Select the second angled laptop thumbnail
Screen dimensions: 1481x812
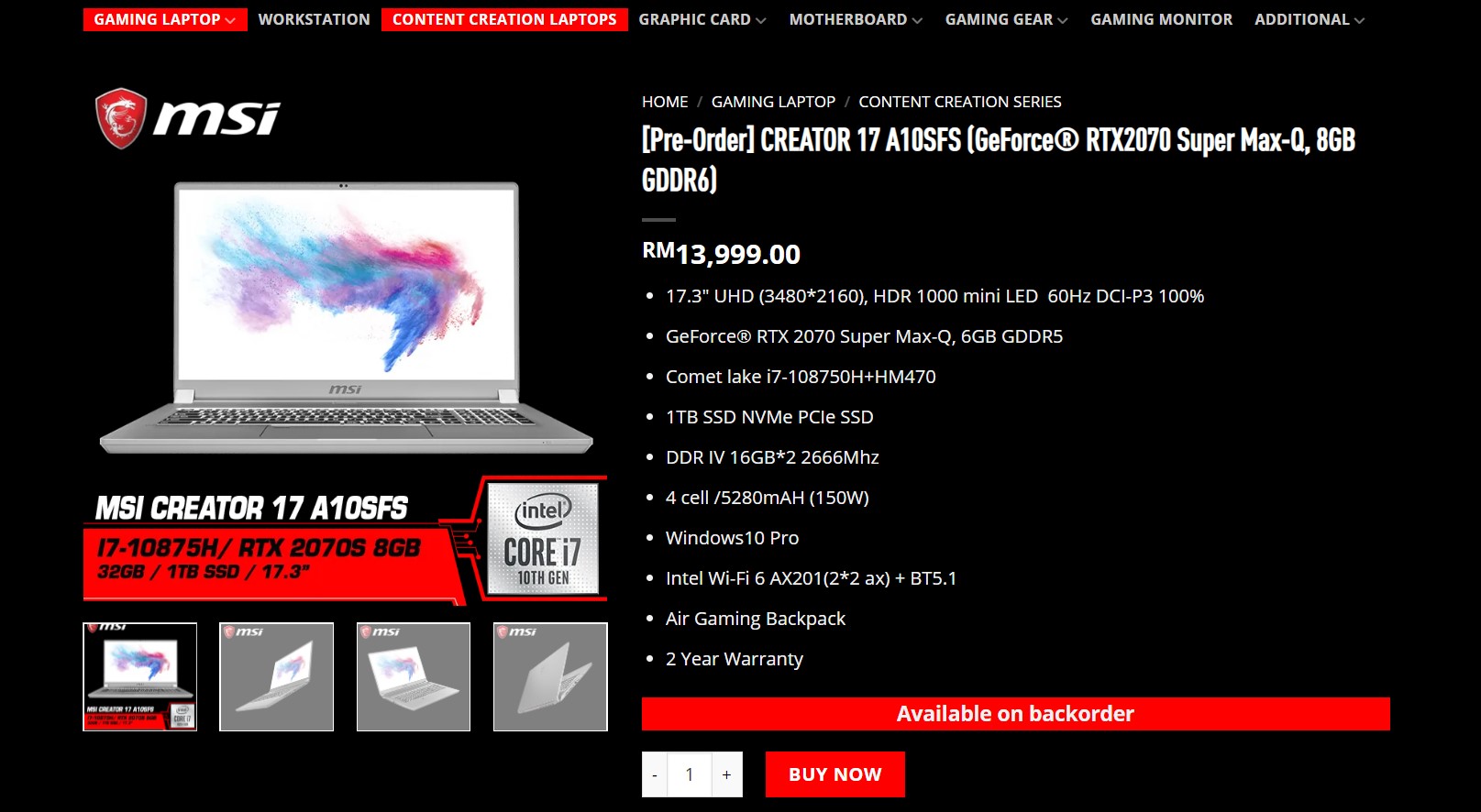(x=277, y=676)
